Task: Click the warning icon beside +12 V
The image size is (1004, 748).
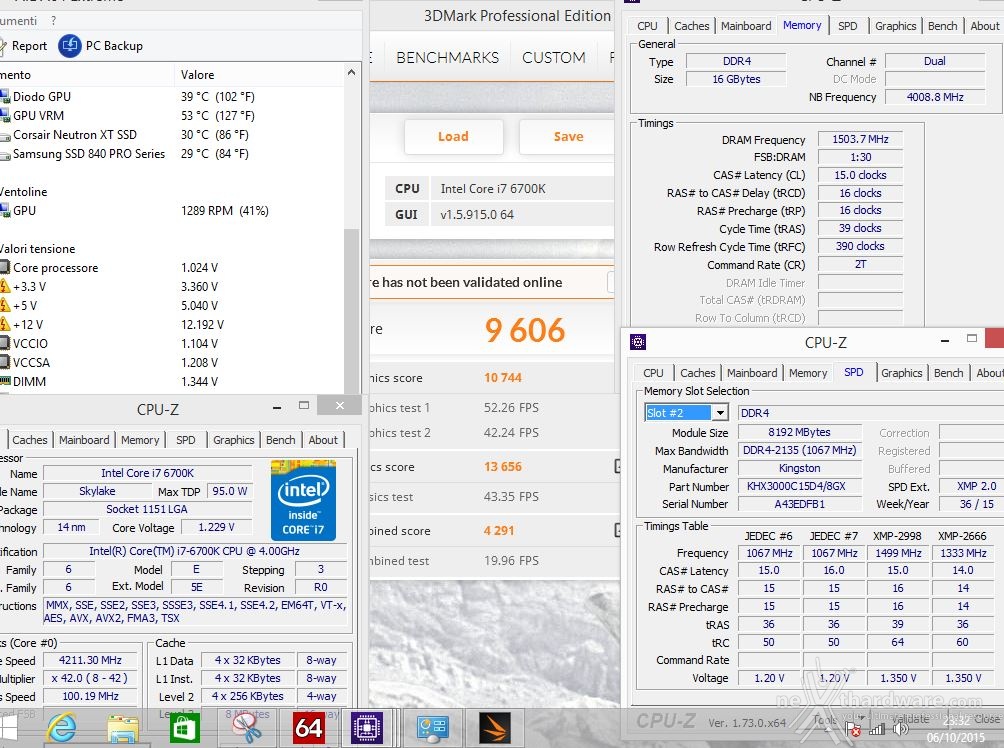Action: tap(5, 324)
